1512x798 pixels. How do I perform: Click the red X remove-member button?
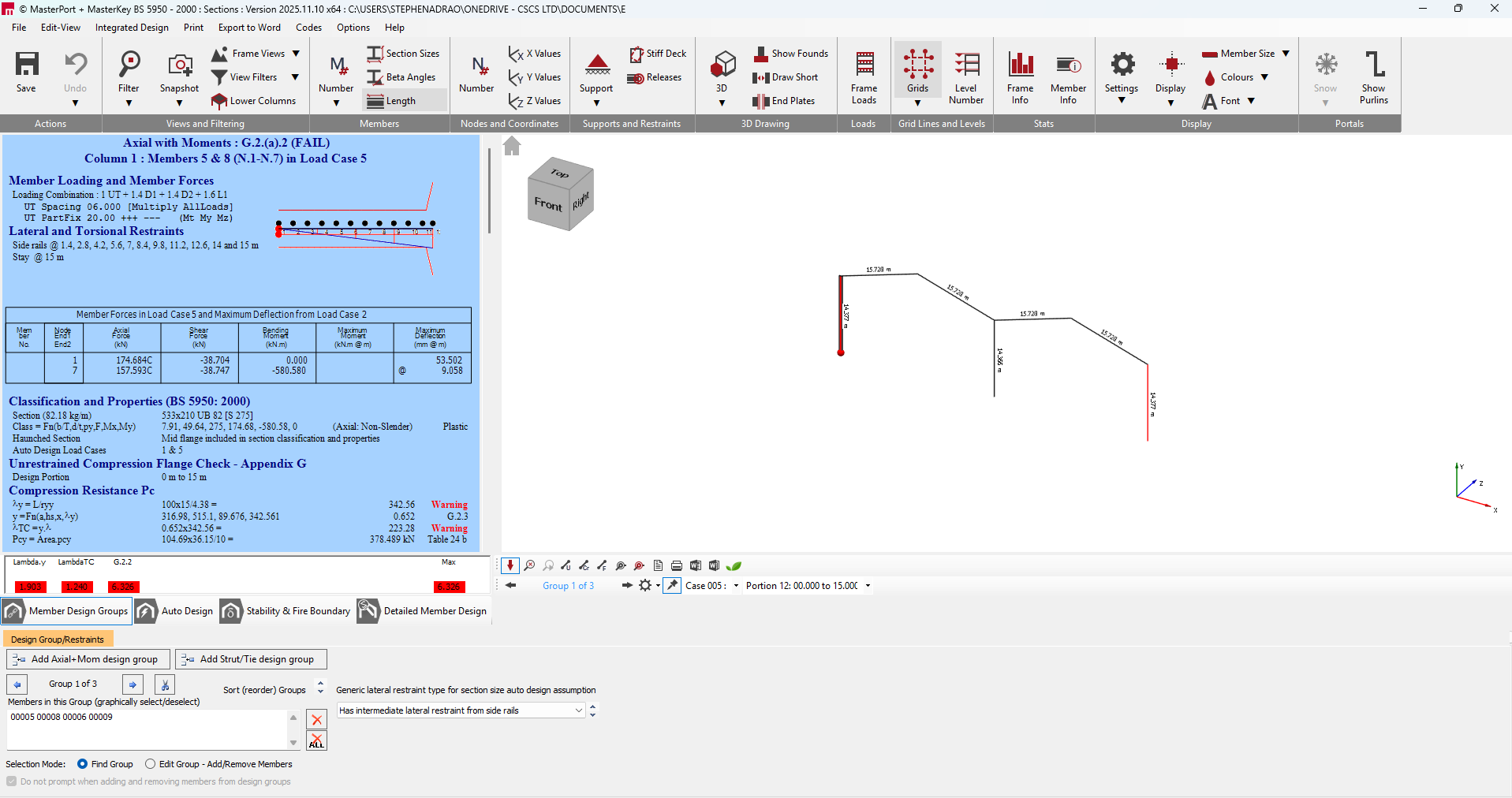click(x=316, y=719)
